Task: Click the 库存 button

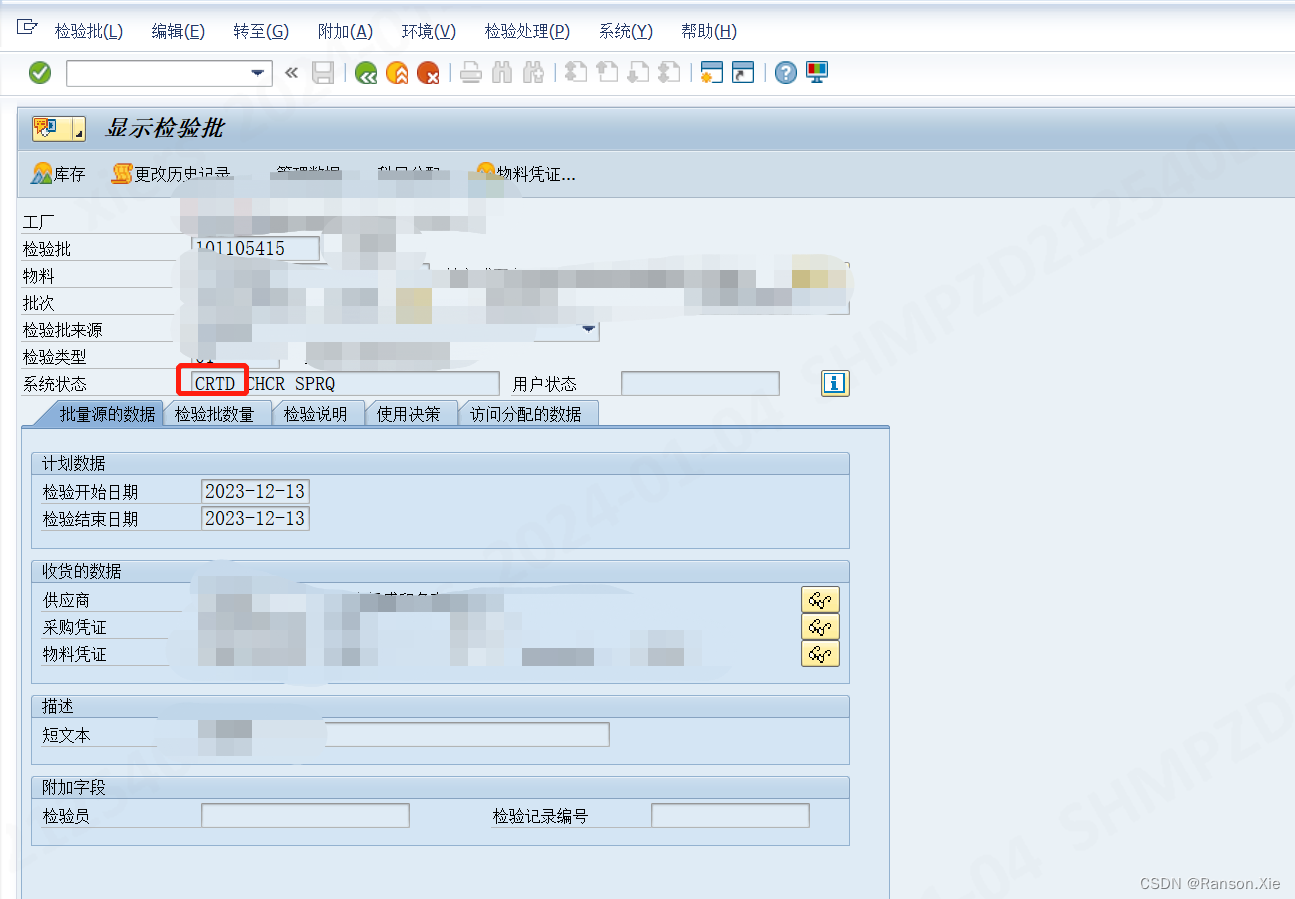Action: point(58,174)
